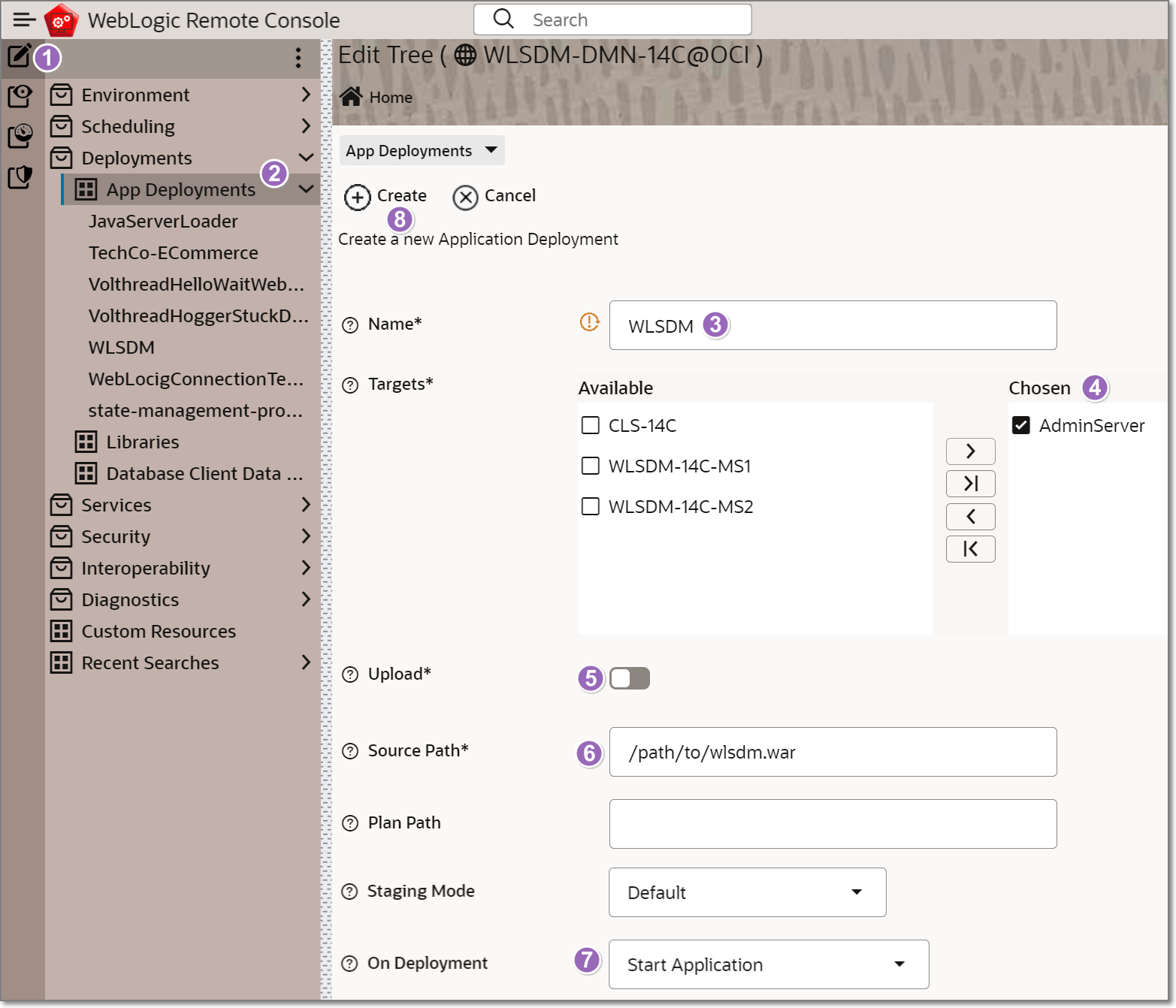The height and width of the screenshot is (1008, 1176).
Task: Uncheck the AdminServer chosen checkbox
Action: click(1021, 425)
